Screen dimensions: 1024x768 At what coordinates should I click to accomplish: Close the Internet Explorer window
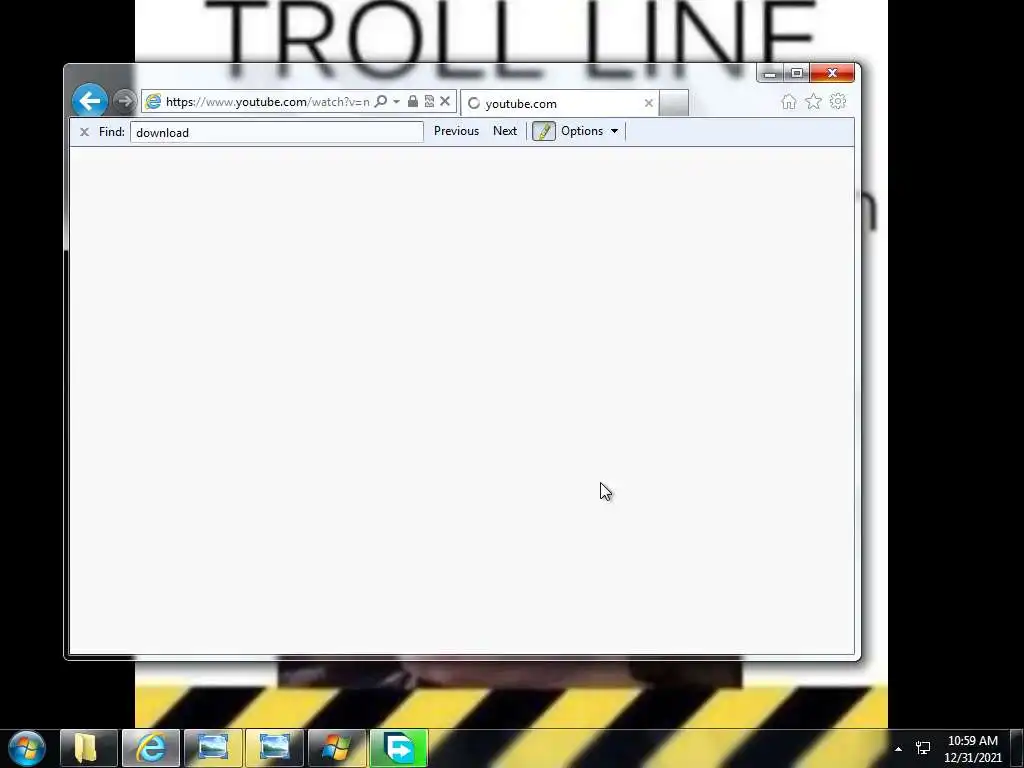[832, 73]
